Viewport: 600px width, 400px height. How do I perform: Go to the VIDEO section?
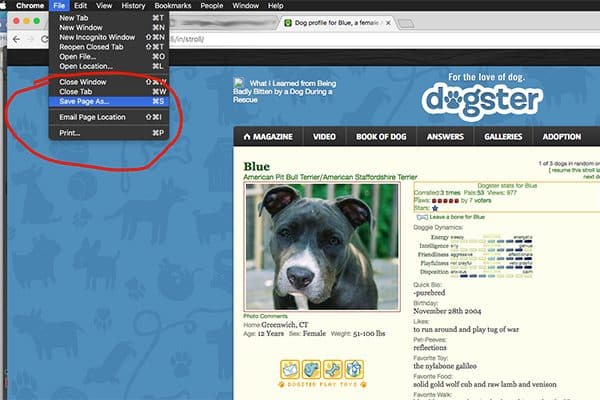[324, 137]
